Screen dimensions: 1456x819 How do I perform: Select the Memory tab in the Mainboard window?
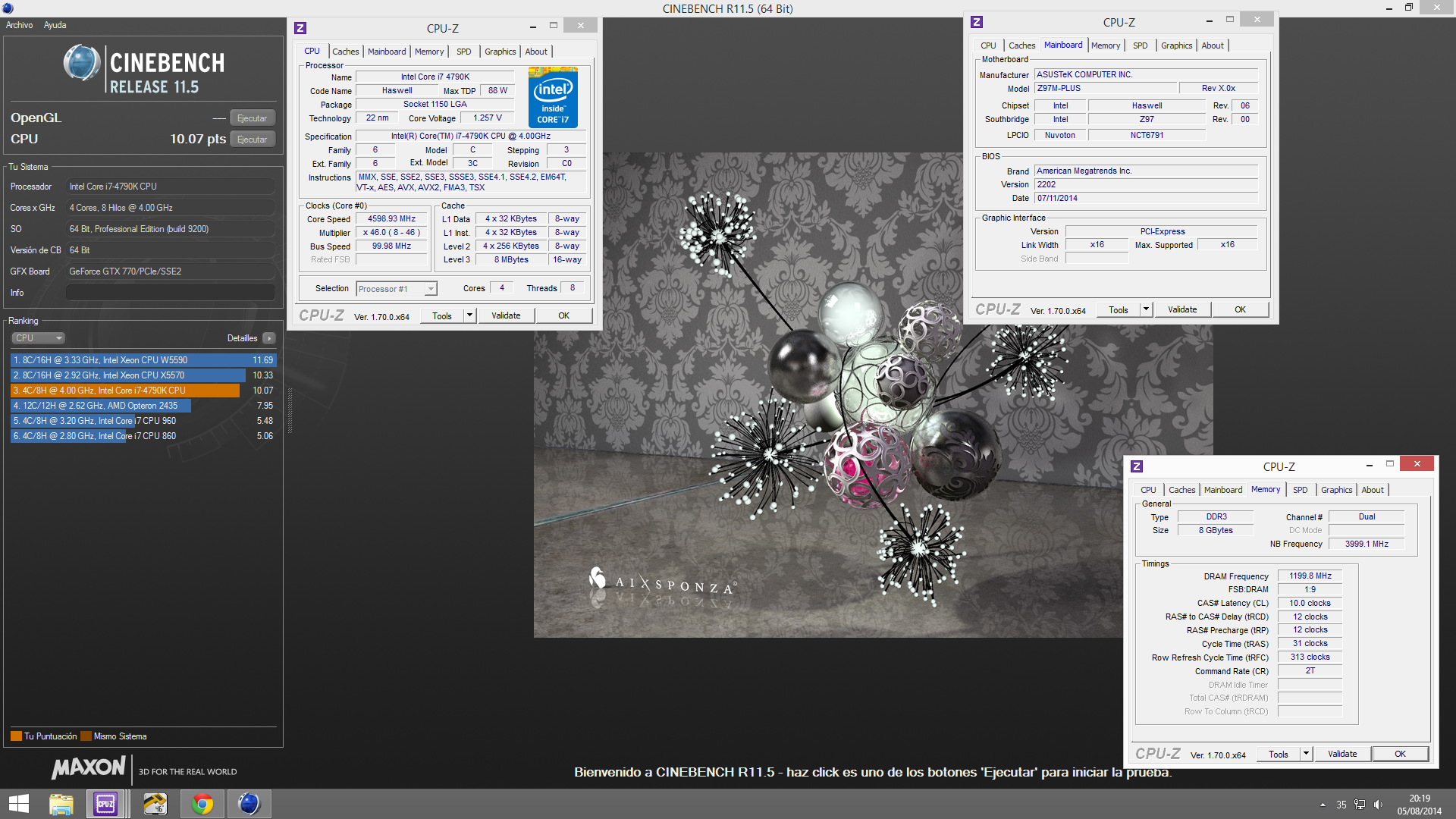tap(1106, 45)
